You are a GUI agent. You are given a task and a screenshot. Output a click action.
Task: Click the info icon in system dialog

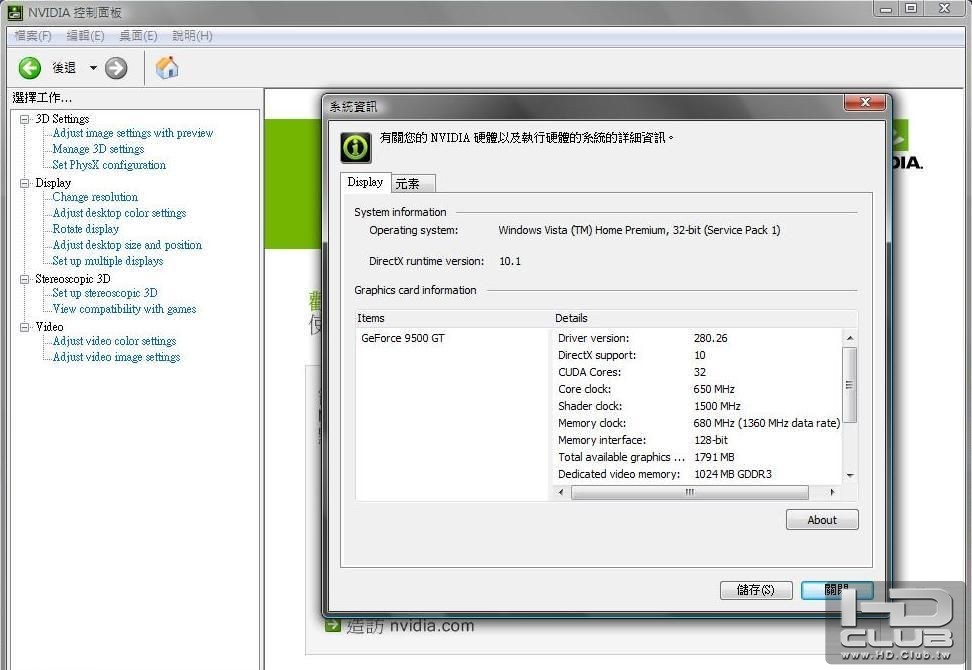pyautogui.click(x=356, y=148)
